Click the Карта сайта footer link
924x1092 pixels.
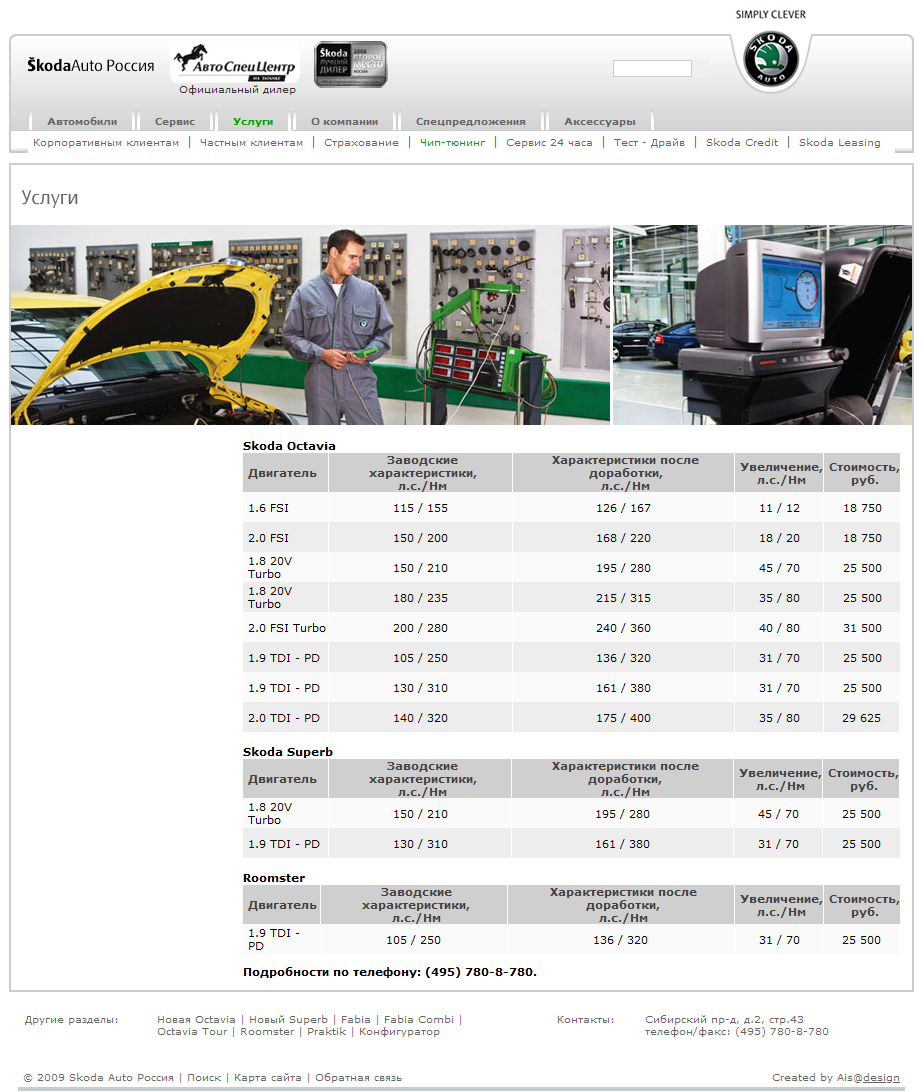267,1077
